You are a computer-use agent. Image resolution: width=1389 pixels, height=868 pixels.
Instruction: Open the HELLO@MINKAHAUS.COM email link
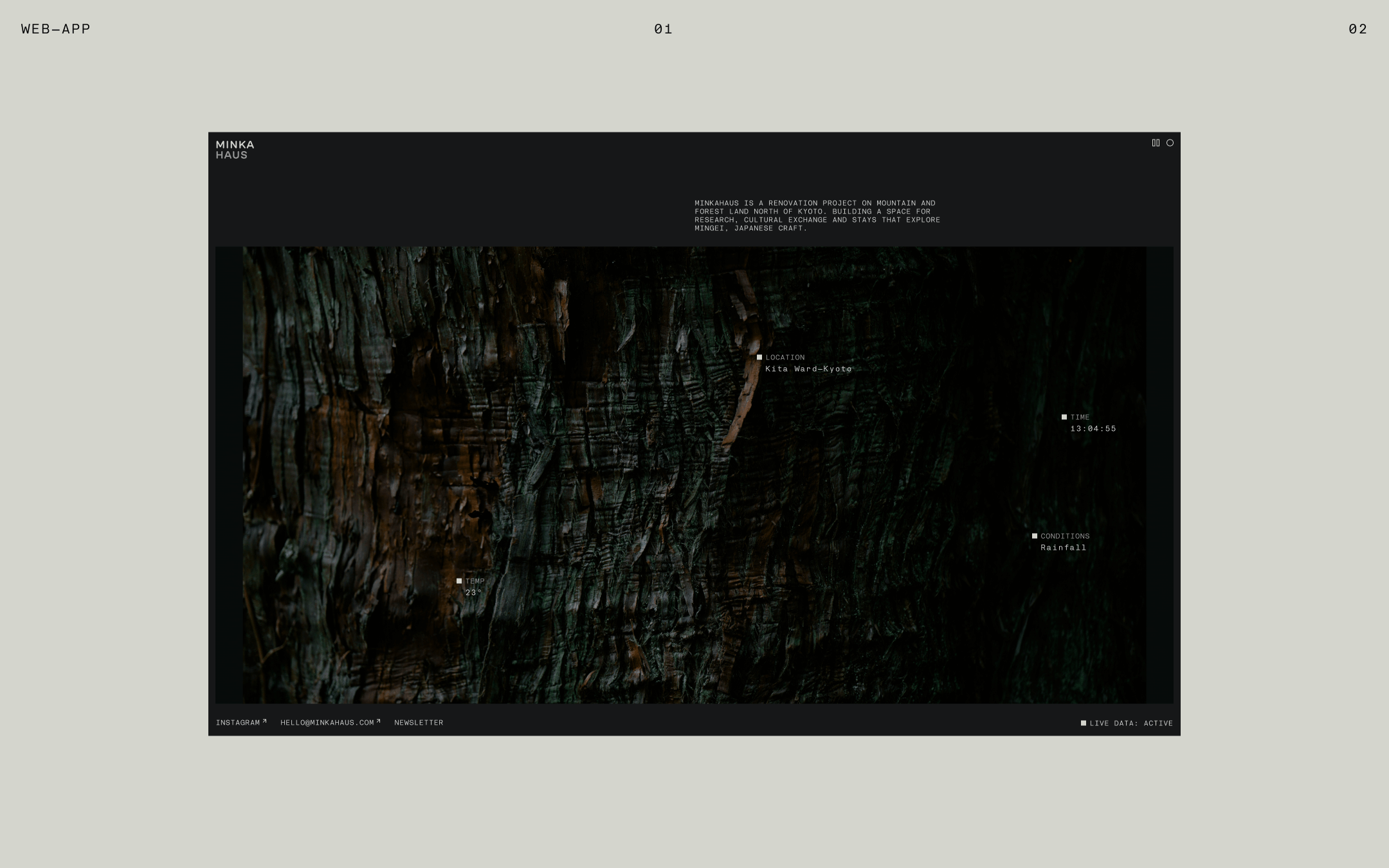pos(327,723)
